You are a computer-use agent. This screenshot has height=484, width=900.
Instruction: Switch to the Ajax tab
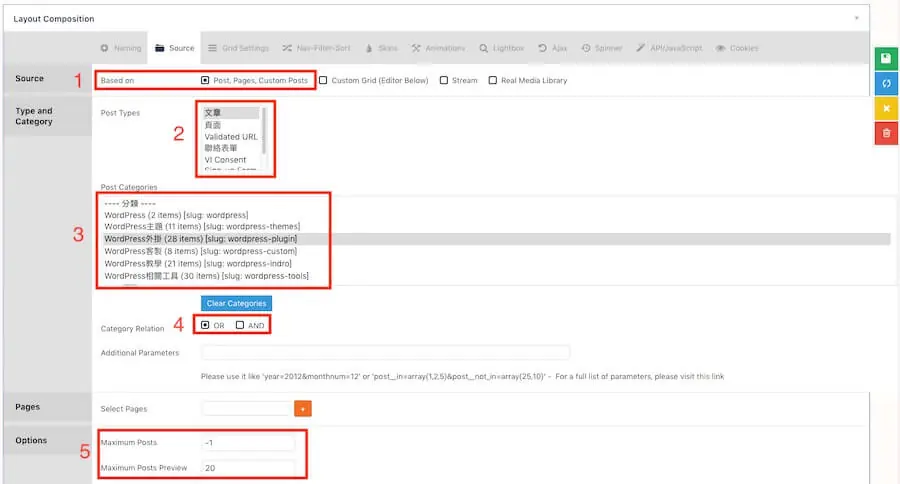pyautogui.click(x=552, y=48)
